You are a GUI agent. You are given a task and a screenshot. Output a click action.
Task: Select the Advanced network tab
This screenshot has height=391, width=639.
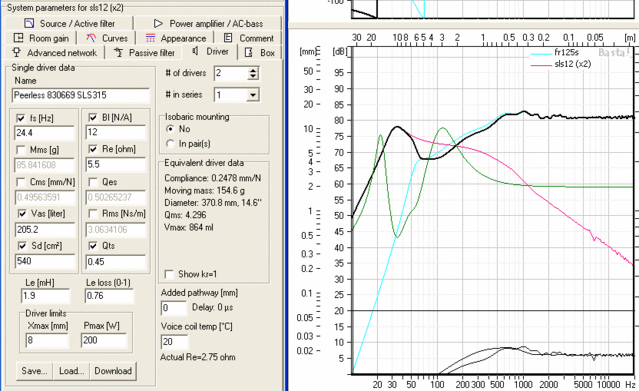click(55, 53)
